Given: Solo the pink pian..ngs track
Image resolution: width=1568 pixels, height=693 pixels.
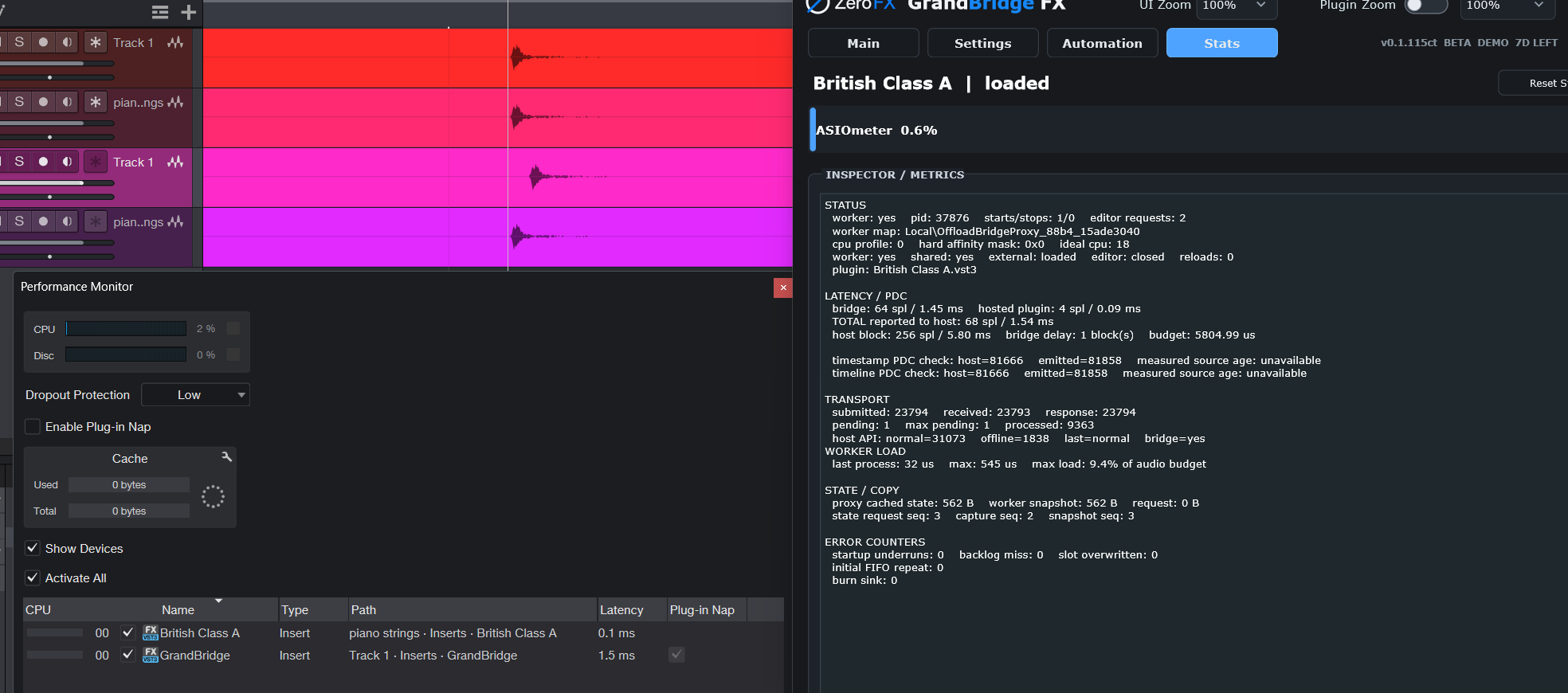Looking at the screenshot, I should pyautogui.click(x=19, y=102).
